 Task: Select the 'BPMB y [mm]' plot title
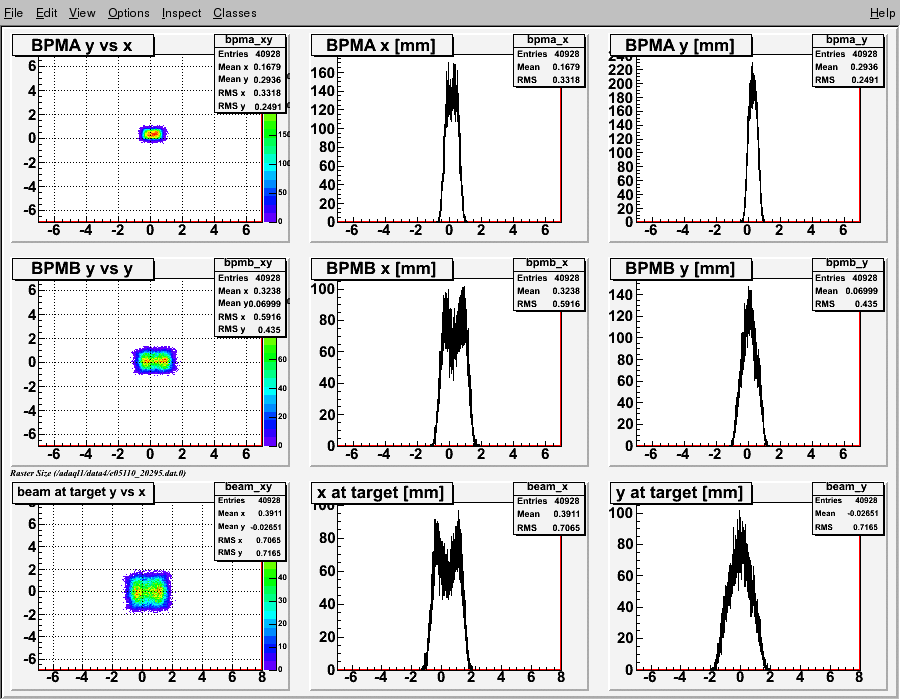coord(681,269)
